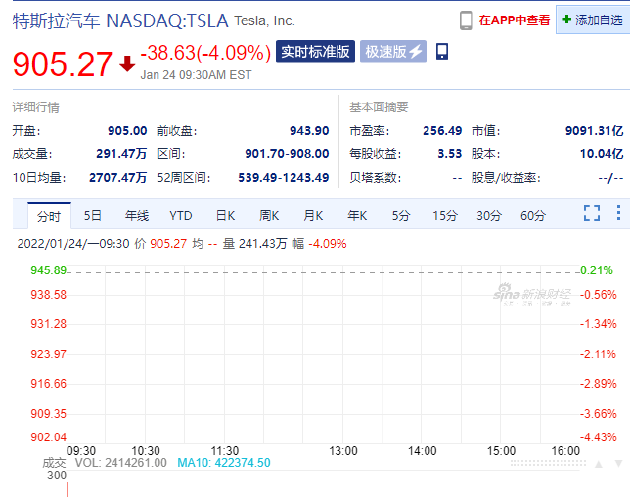Click the timestamp Jan 24 09:30AM EST

point(196,75)
